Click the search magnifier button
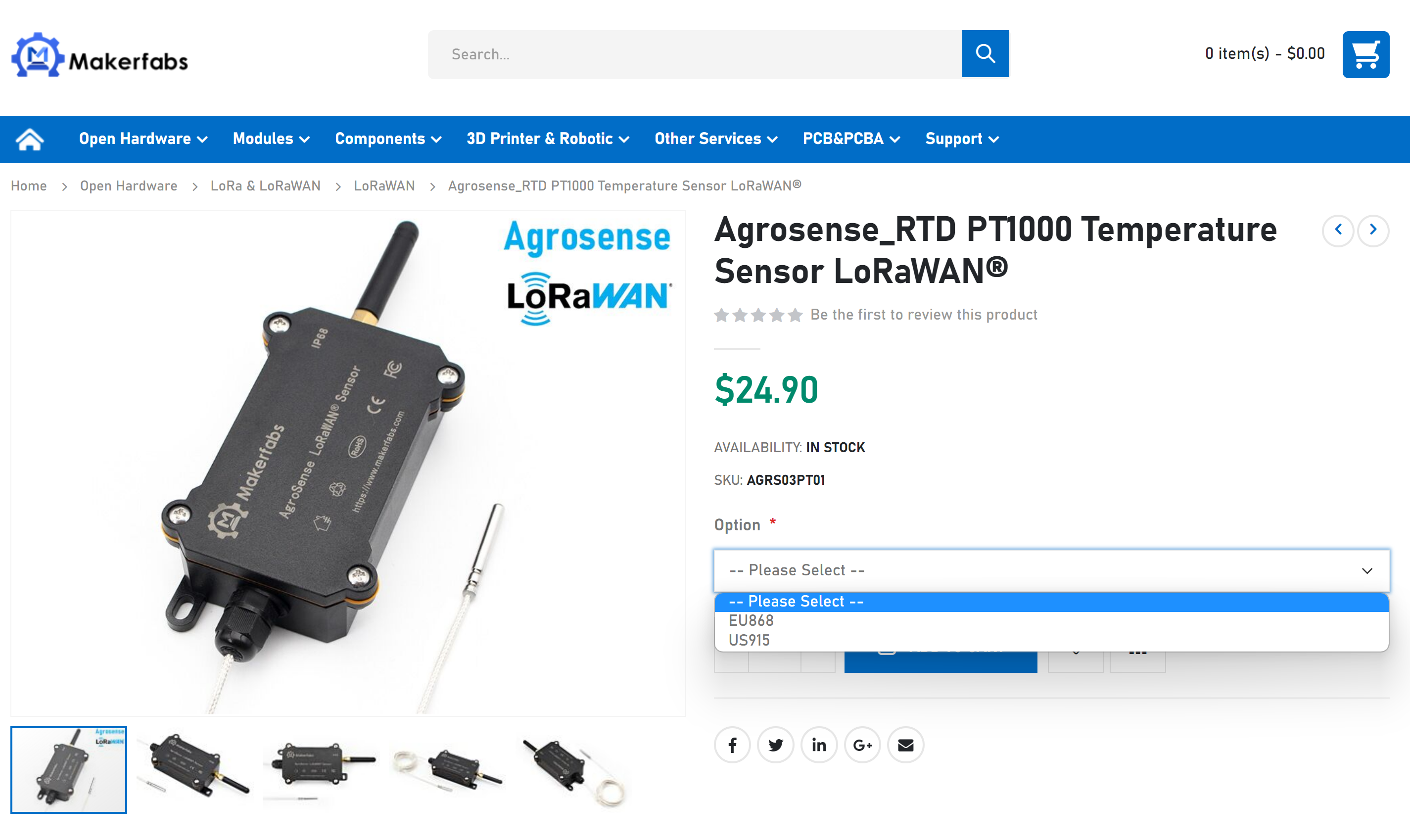Image resolution: width=1410 pixels, height=840 pixels. click(x=985, y=54)
